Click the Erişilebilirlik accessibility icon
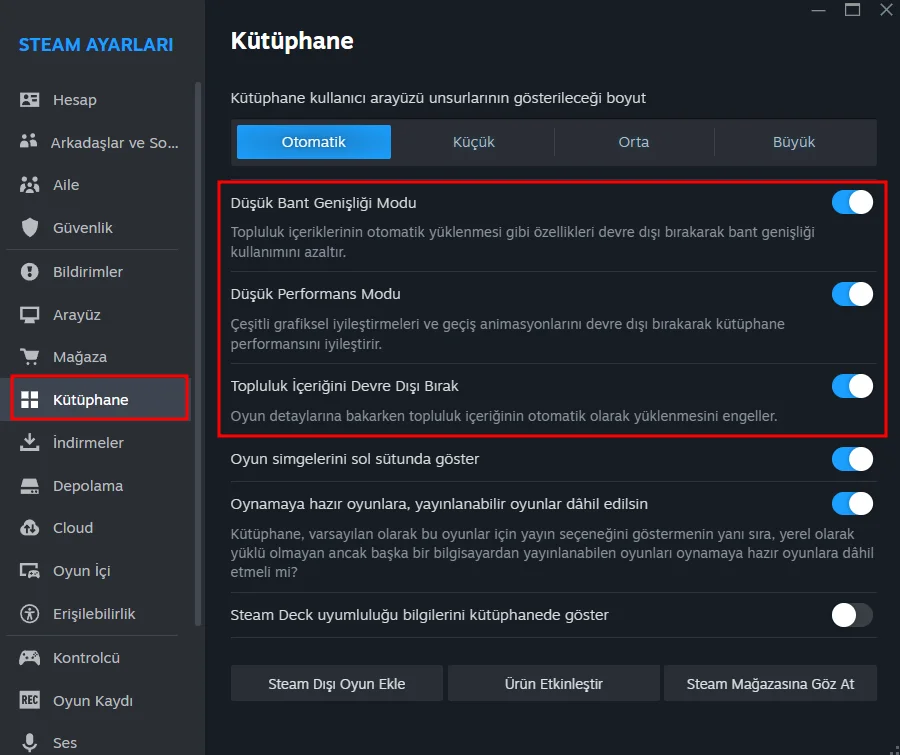 (30, 614)
